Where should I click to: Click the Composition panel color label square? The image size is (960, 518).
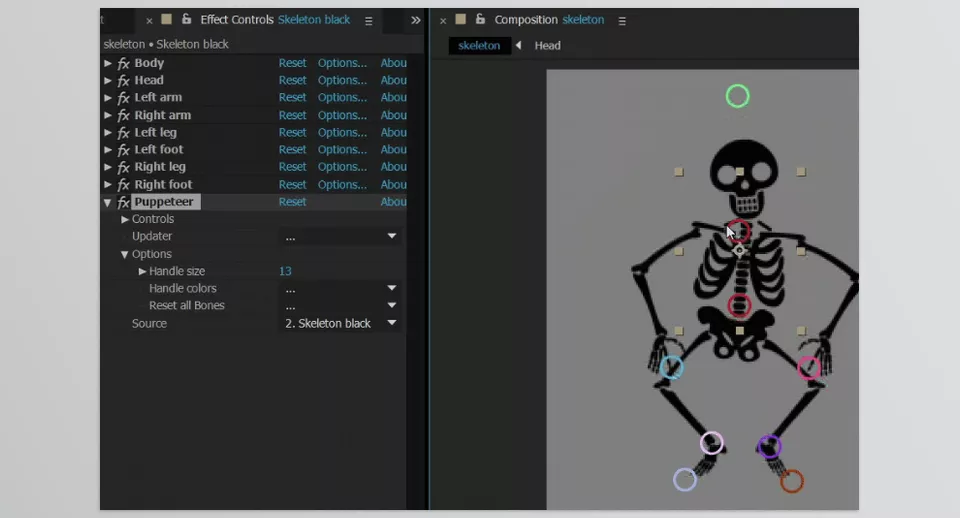(x=460, y=20)
